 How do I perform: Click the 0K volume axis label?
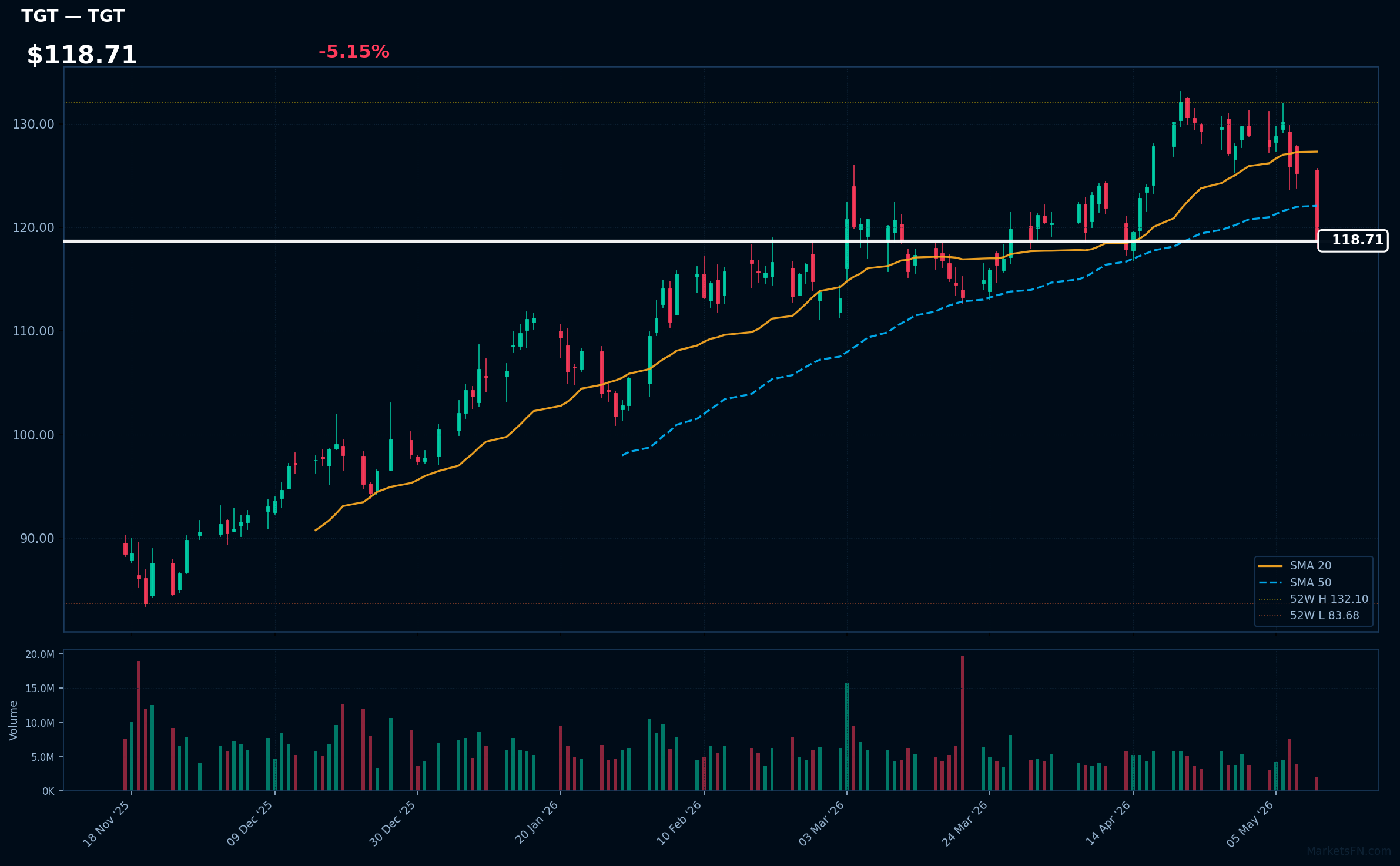[x=48, y=791]
